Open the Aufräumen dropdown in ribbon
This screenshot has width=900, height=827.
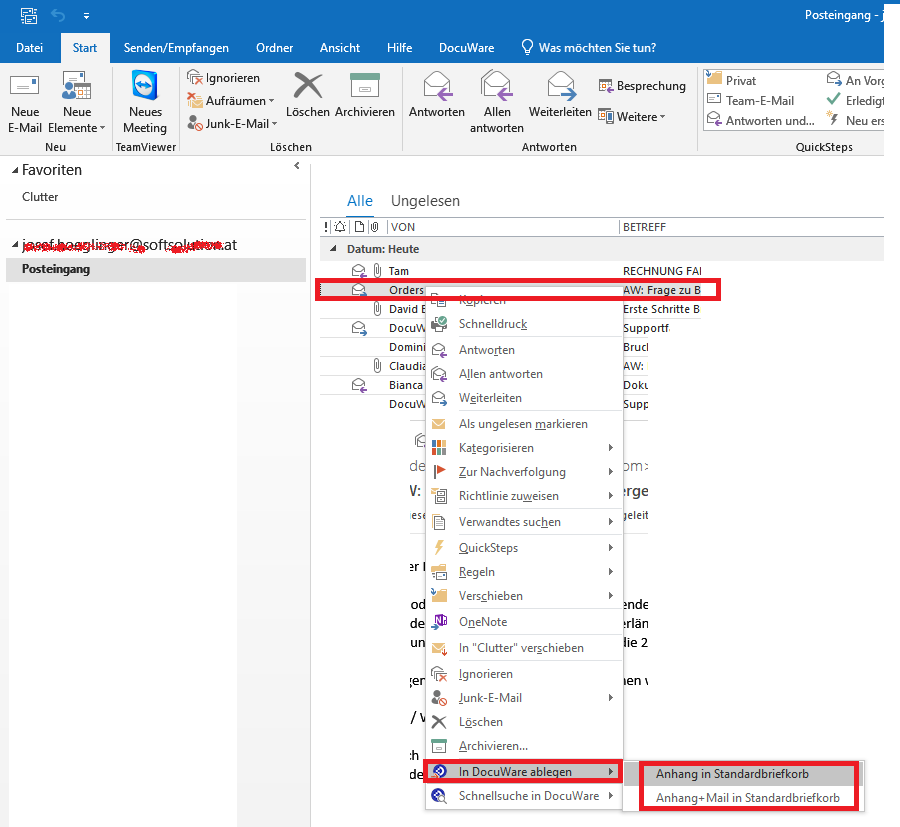click(x=231, y=101)
